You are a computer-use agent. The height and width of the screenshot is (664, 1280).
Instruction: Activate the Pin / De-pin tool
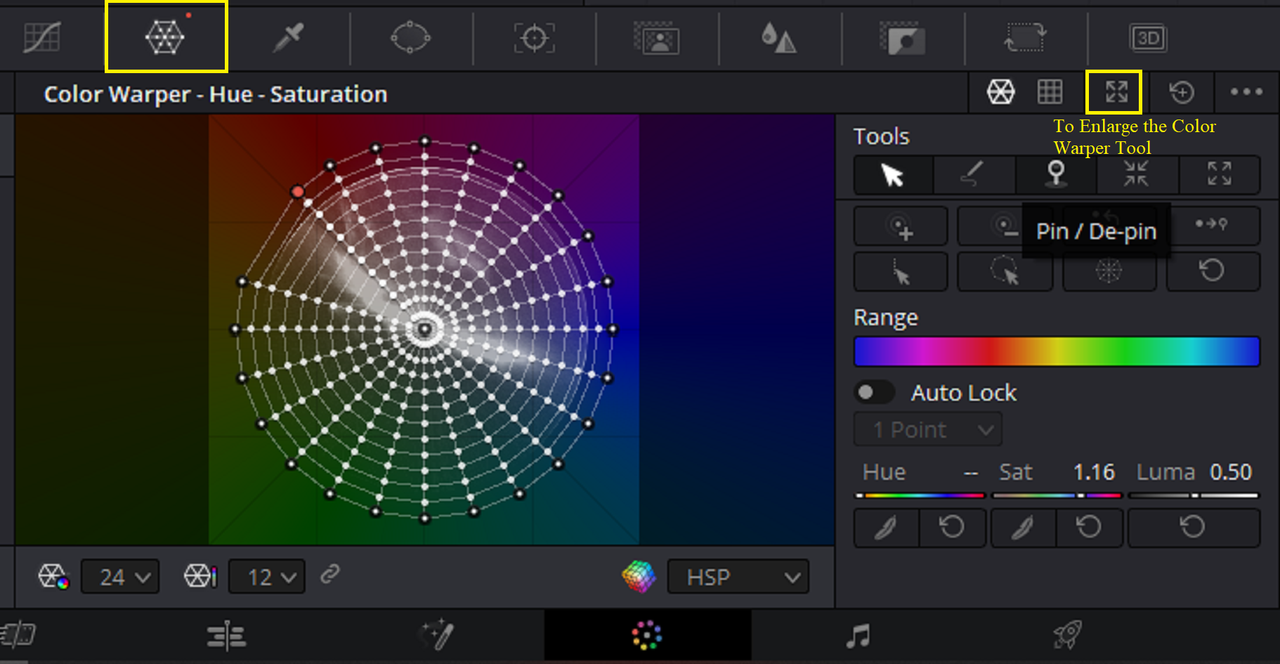coord(1055,175)
